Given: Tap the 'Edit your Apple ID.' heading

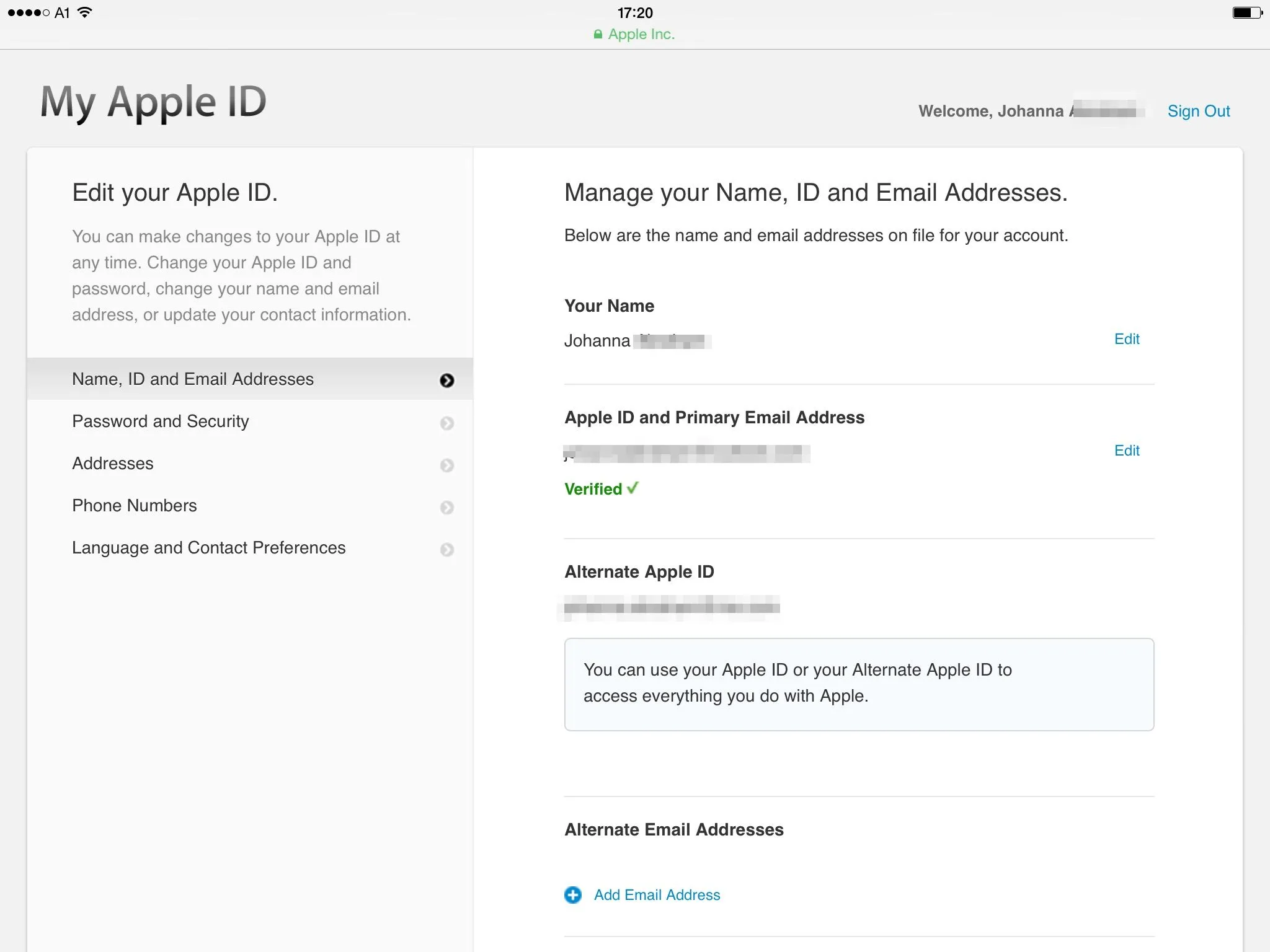Looking at the screenshot, I should tap(175, 193).
